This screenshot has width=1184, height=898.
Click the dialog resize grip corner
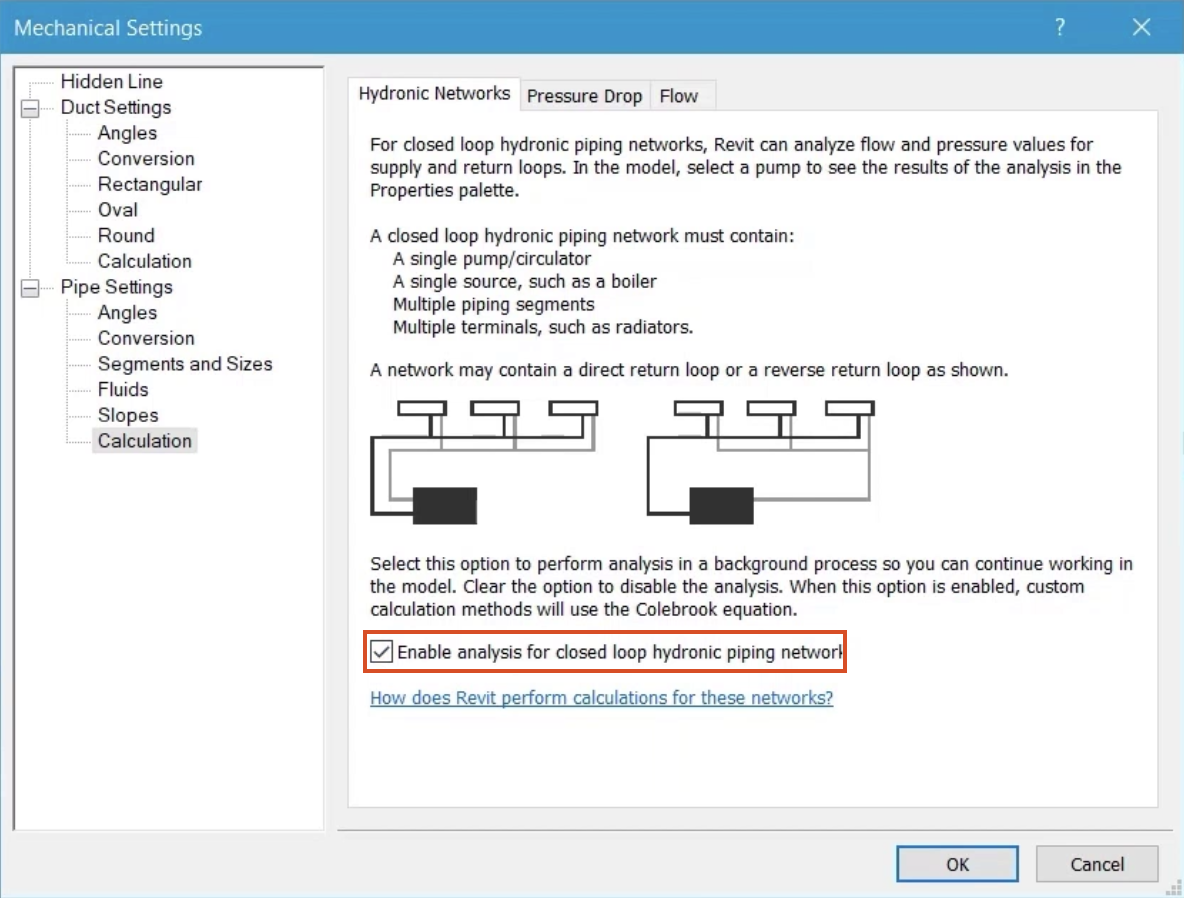[1176, 890]
